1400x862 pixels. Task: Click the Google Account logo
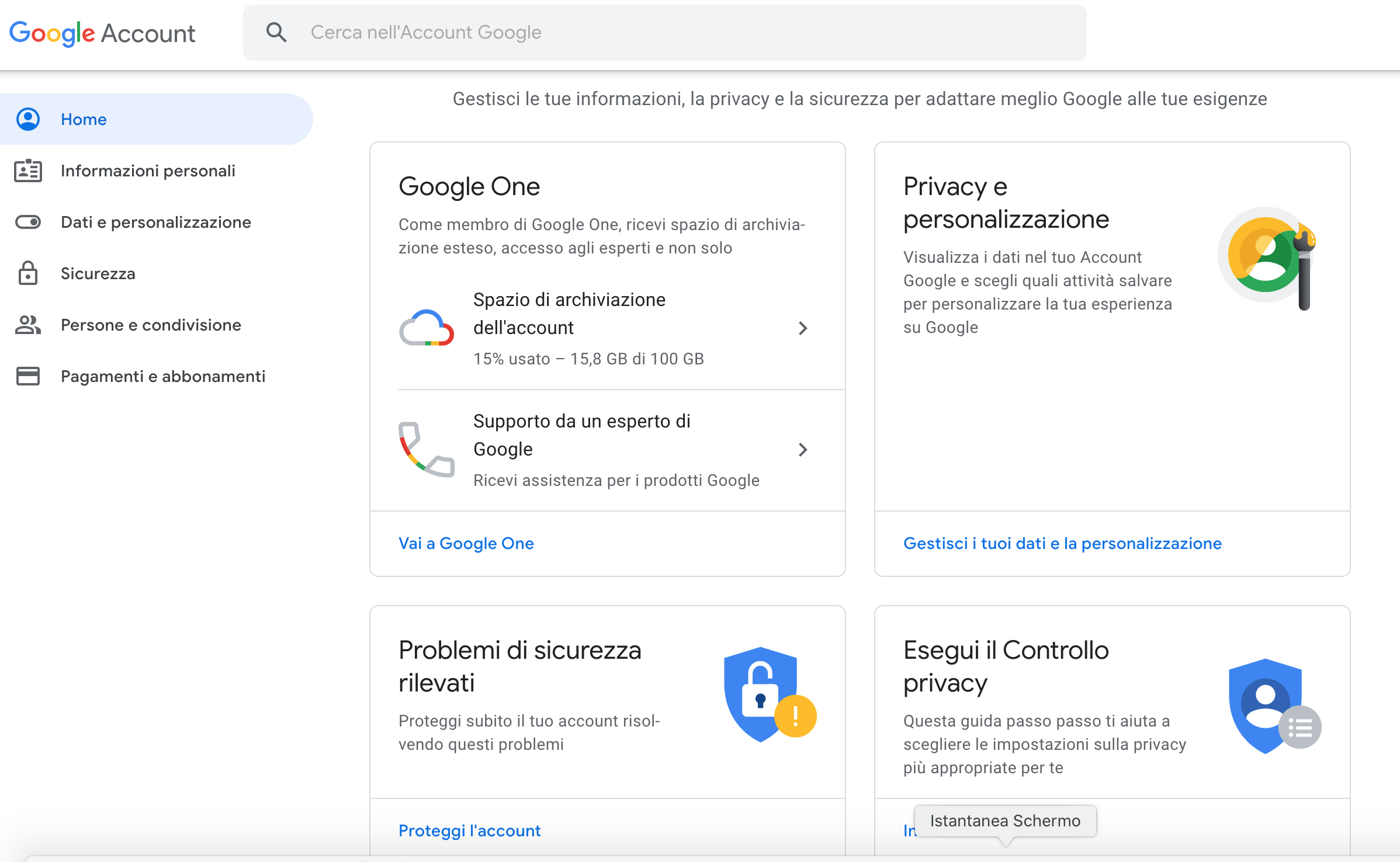pos(102,33)
